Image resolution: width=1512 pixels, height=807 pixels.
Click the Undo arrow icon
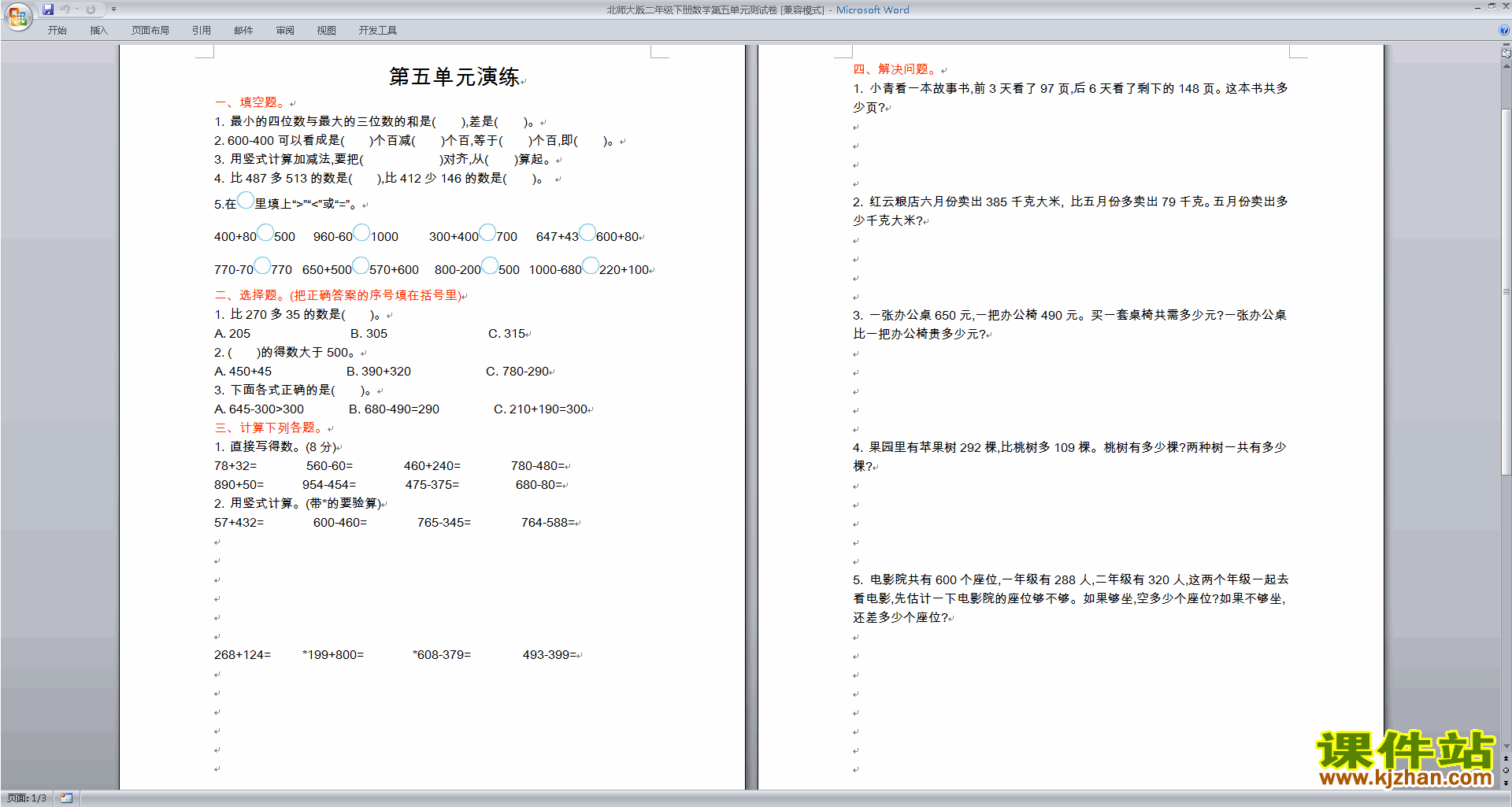pyautogui.click(x=65, y=9)
